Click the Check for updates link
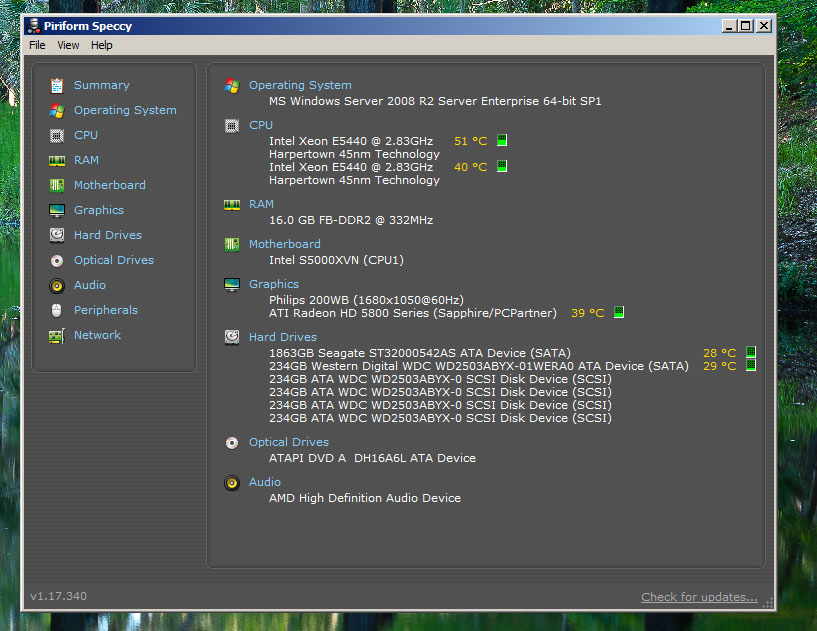 pyautogui.click(x=699, y=597)
